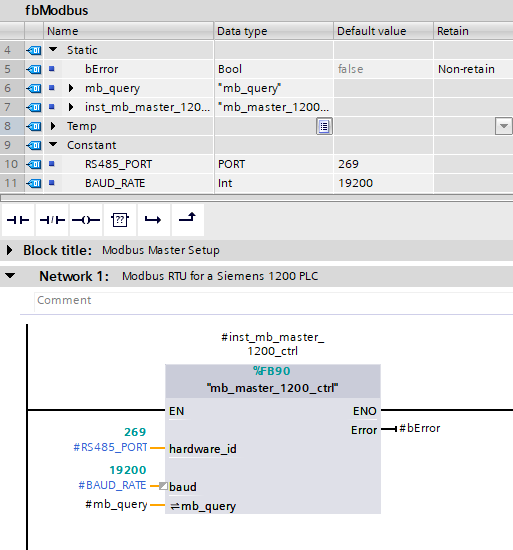
Task: Click BAUD_RATE constant name
Action: click(115, 183)
